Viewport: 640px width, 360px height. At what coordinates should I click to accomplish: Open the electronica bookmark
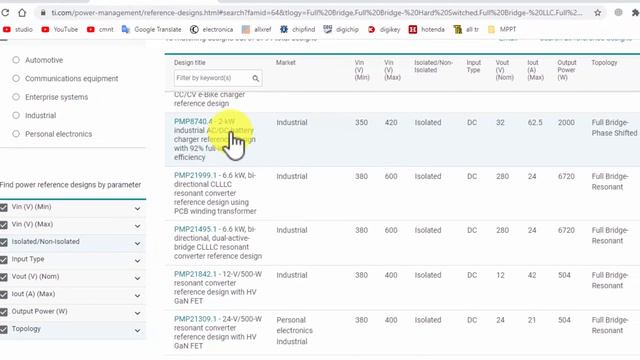pyautogui.click(x=211, y=29)
